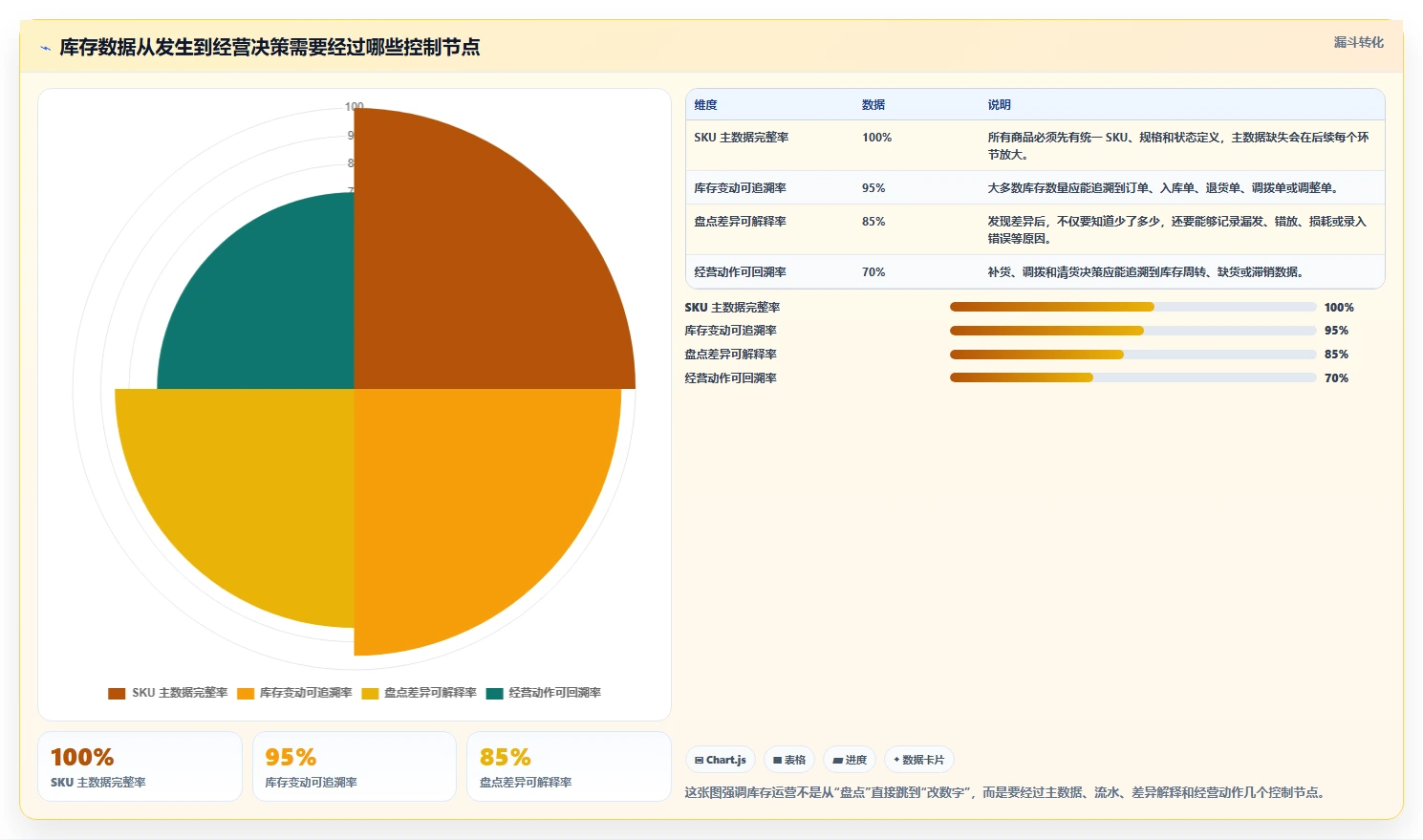Click the 85% value in table

point(873,222)
